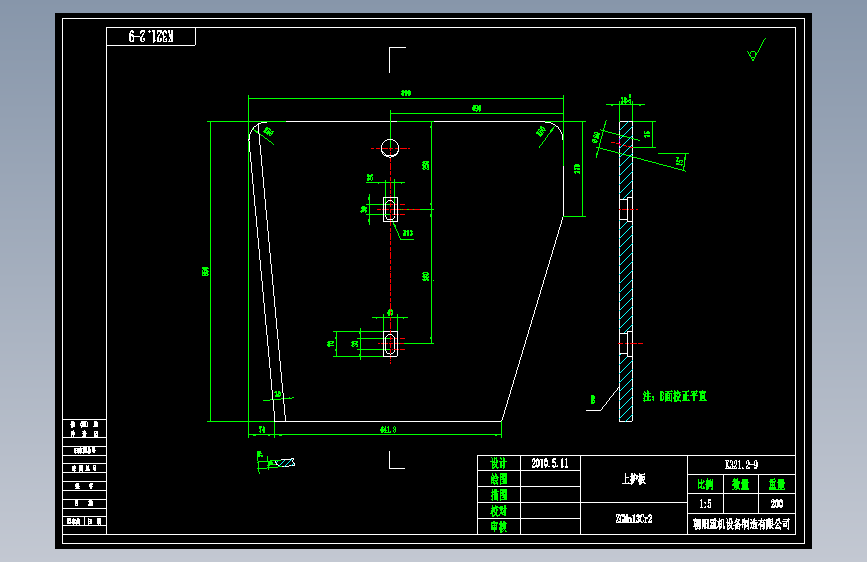
Task: Click the K321.2-9 drawing number in title block
Action: 741,465
